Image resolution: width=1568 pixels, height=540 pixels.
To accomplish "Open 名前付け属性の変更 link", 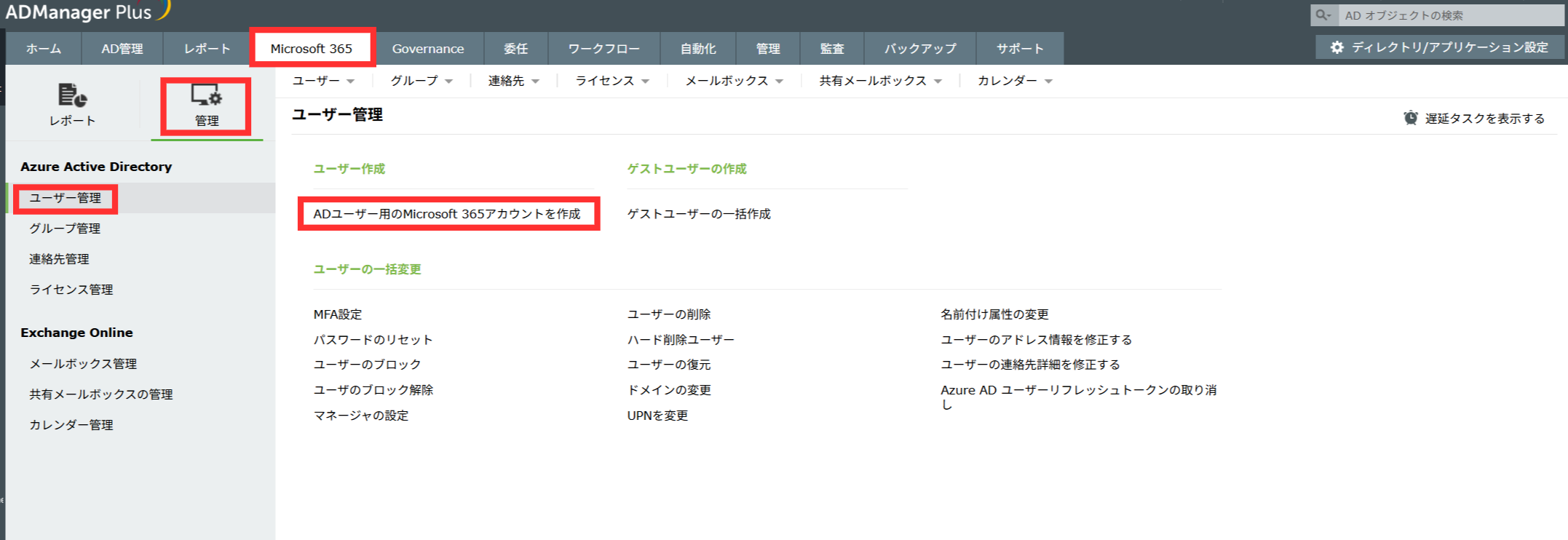I will (x=994, y=314).
